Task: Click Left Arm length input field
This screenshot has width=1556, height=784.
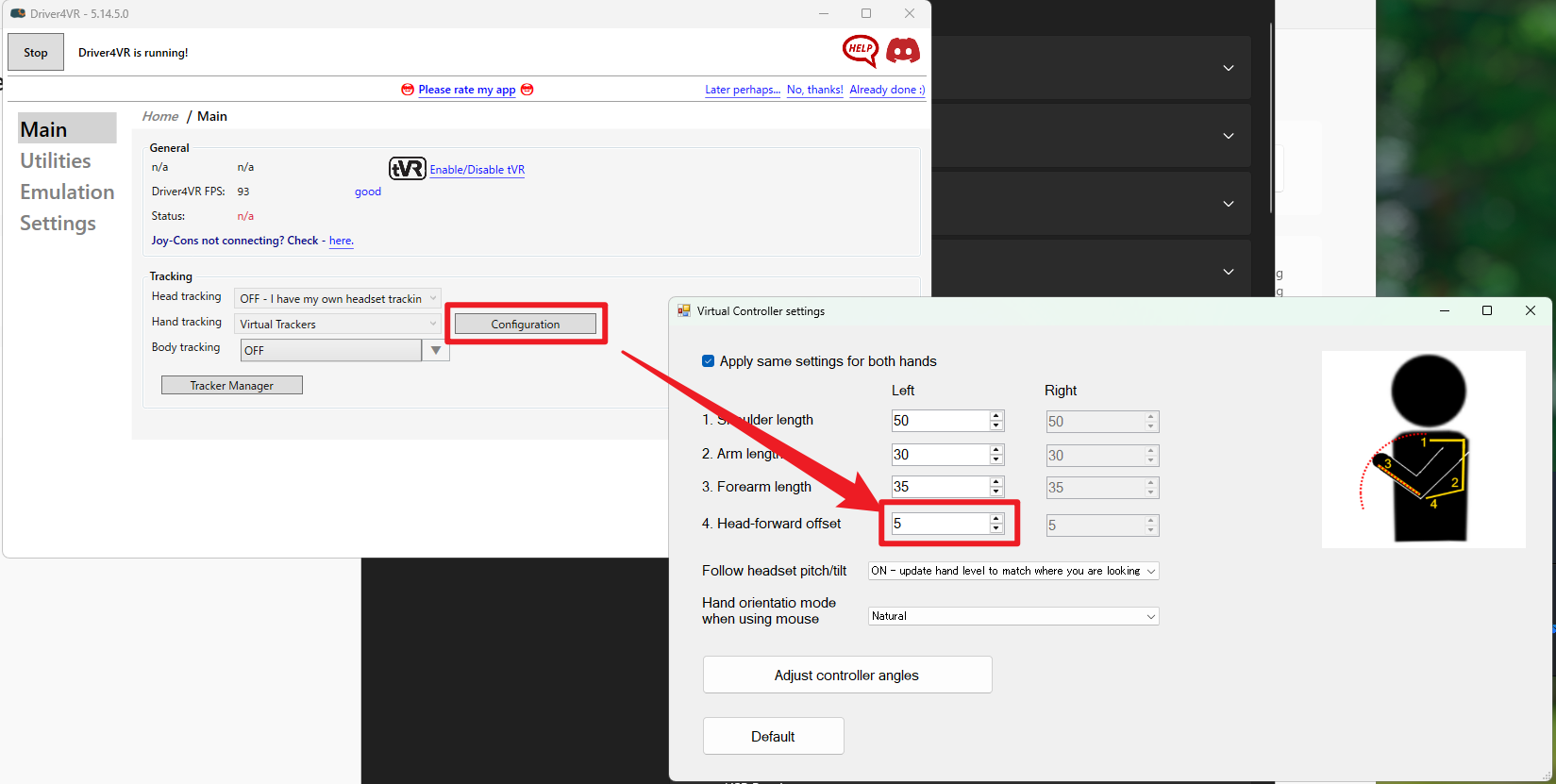Action: tap(940, 455)
